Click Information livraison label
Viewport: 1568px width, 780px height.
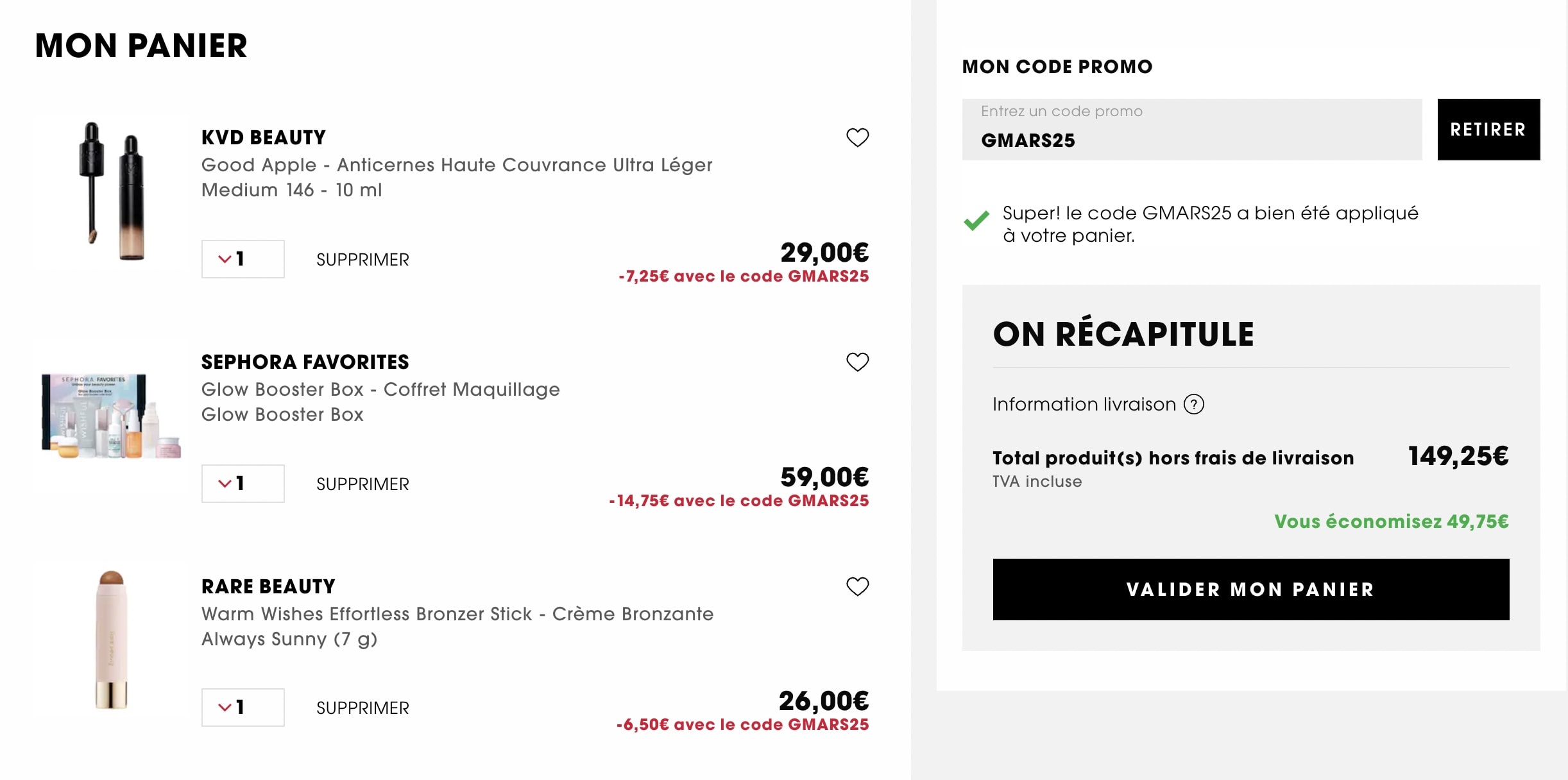(x=1084, y=404)
